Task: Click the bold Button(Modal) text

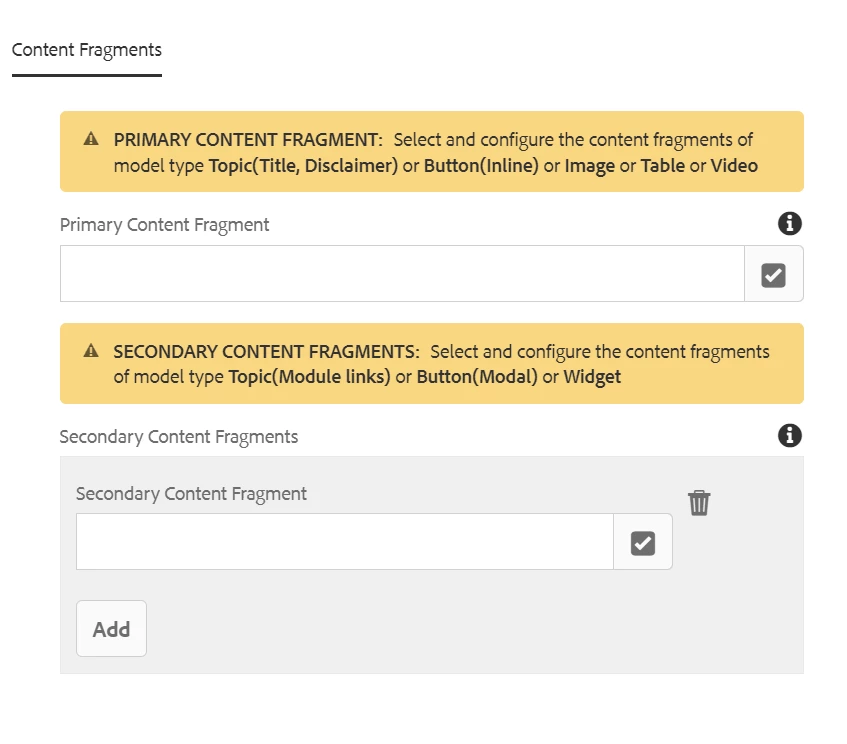Action: click(475, 378)
